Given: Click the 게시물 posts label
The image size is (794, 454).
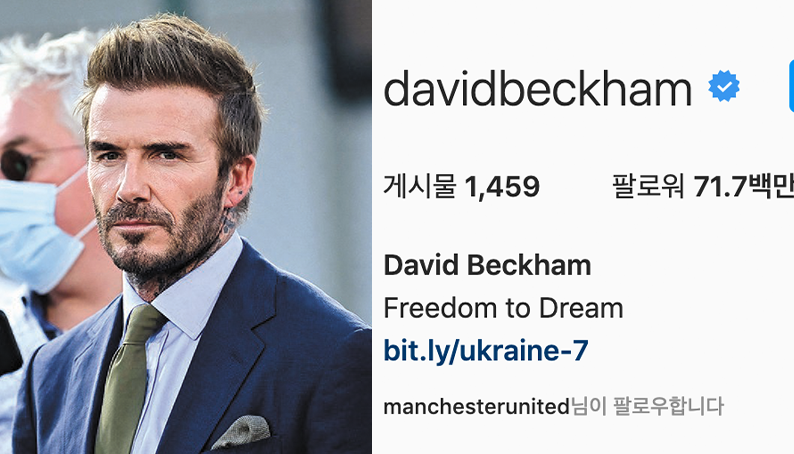Looking at the screenshot, I should point(420,186).
